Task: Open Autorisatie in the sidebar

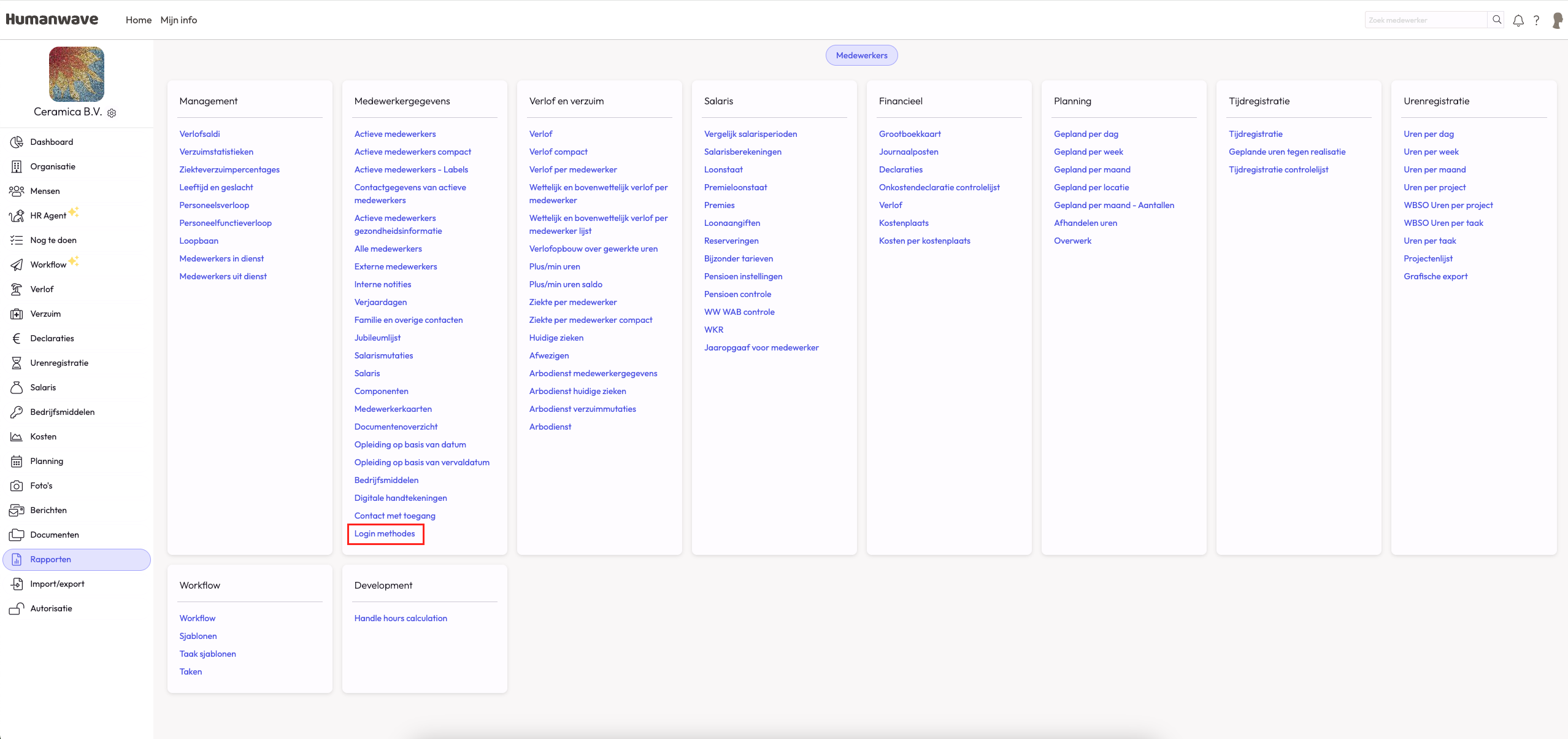Action: (x=51, y=608)
